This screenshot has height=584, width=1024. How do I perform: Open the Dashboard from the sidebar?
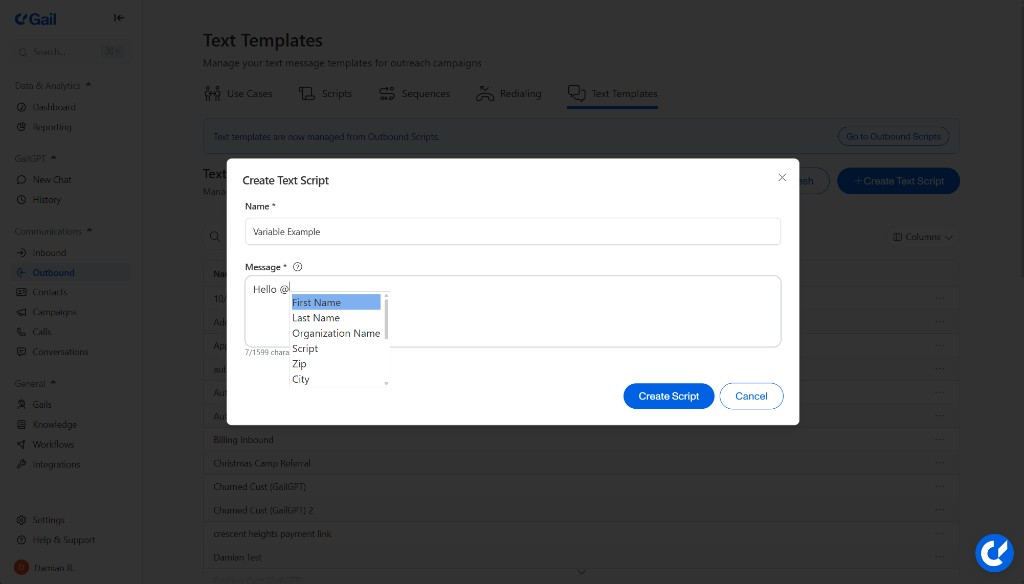[x=53, y=106]
